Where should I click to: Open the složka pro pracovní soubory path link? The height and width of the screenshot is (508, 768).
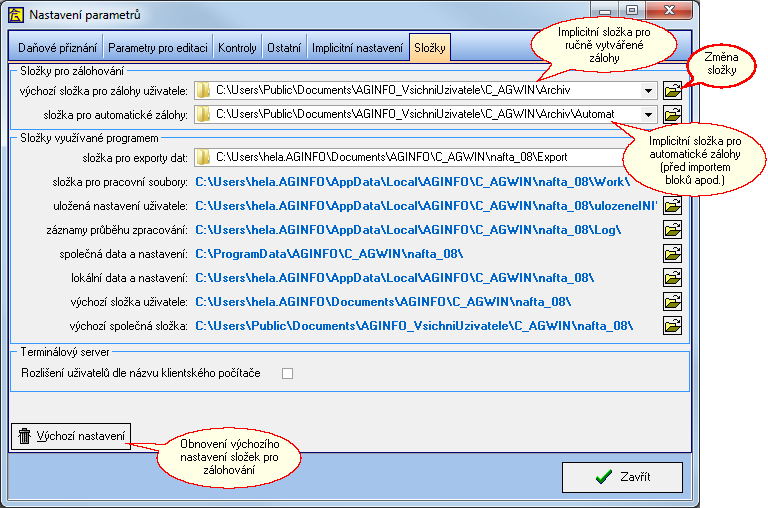click(x=412, y=182)
